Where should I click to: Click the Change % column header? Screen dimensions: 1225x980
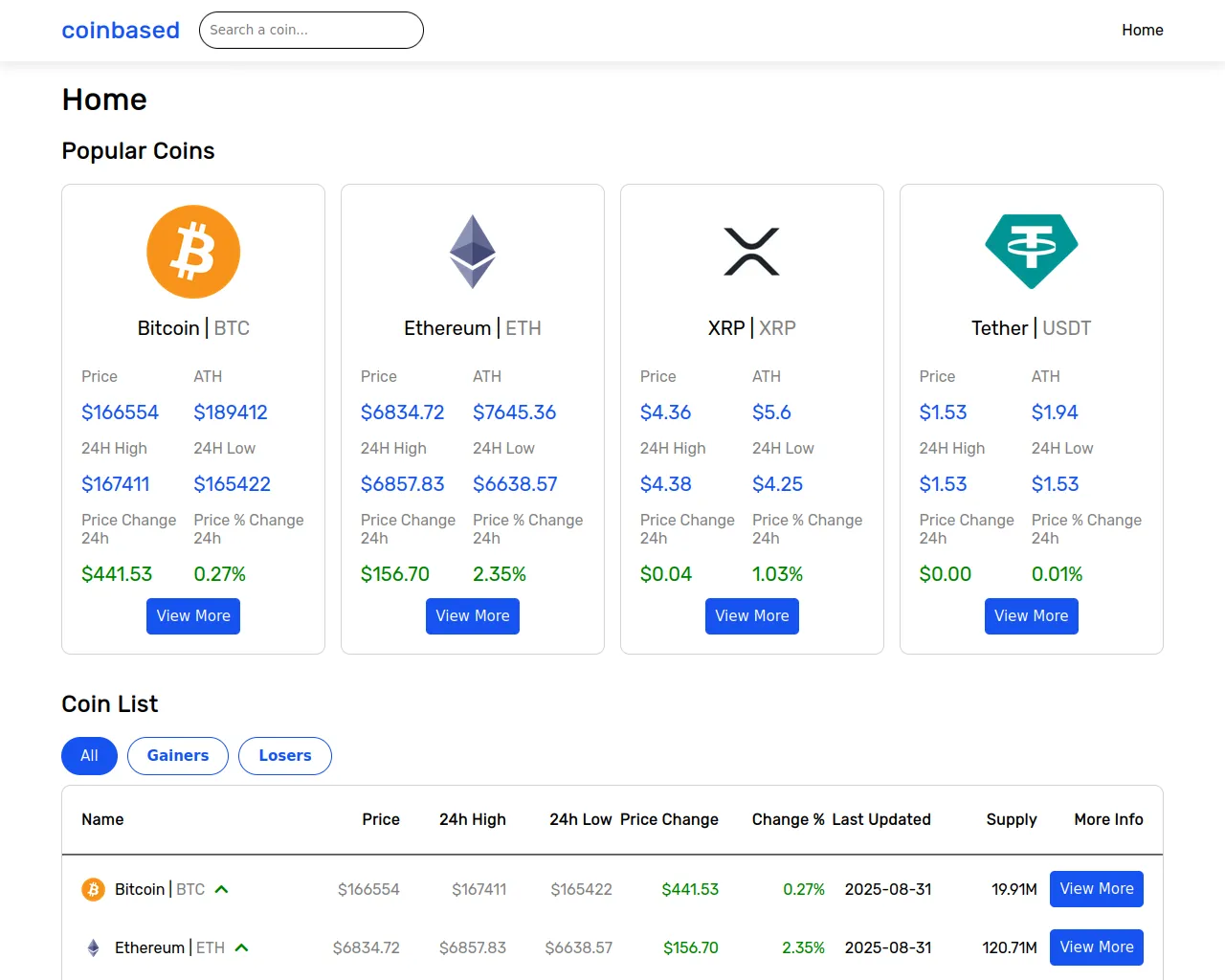789,819
